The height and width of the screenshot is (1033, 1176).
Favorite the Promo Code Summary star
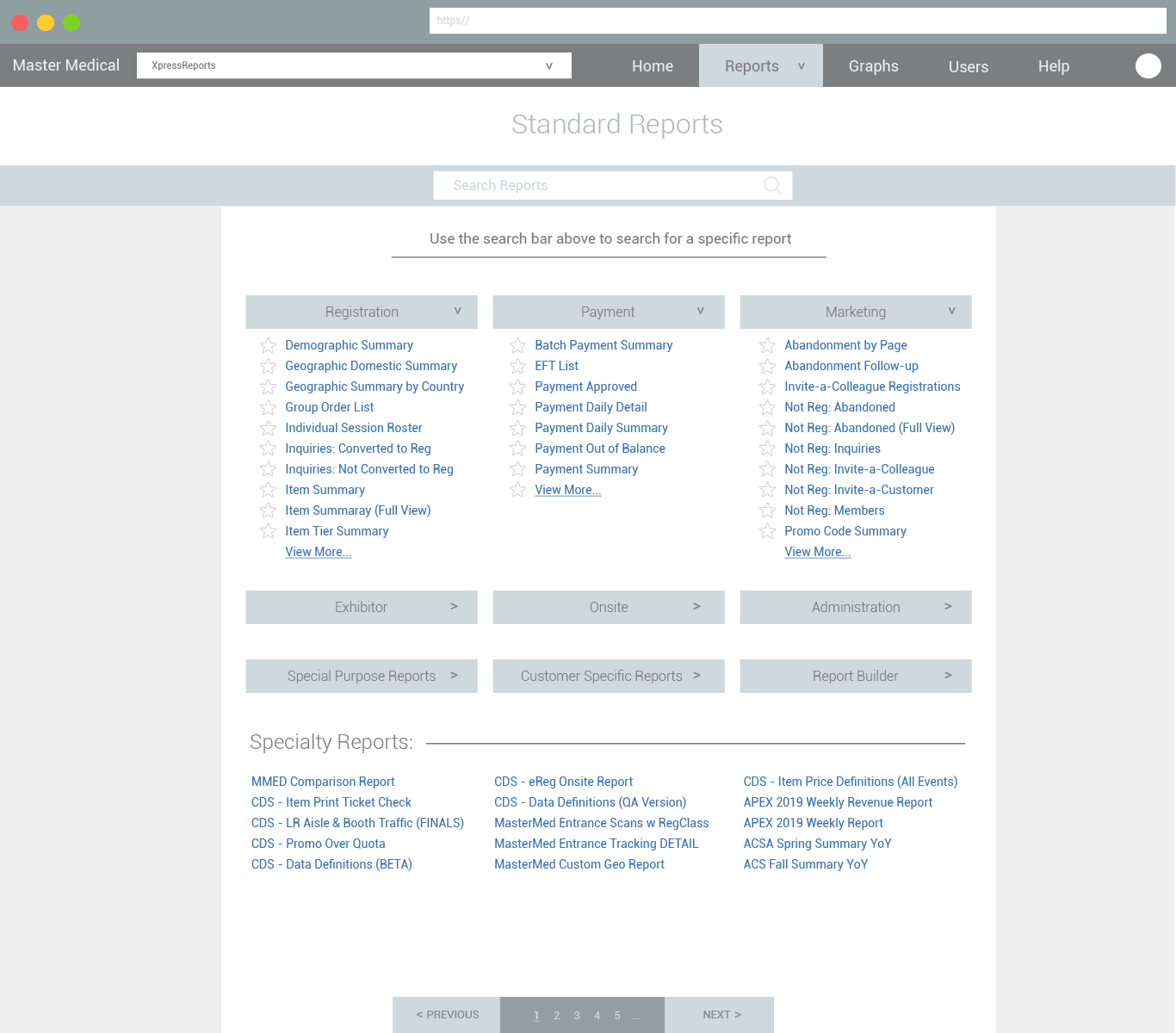click(x=768, y=531)
